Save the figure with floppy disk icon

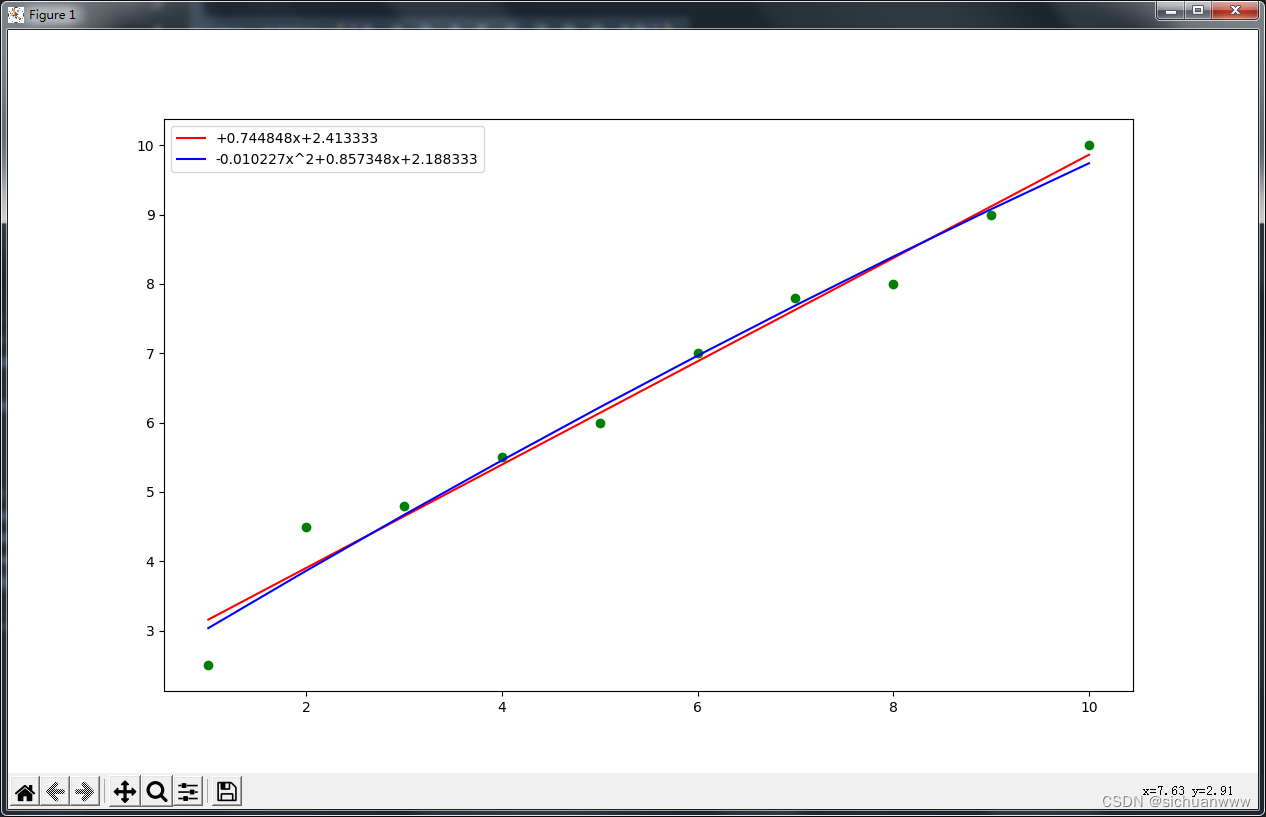(227, 792)
